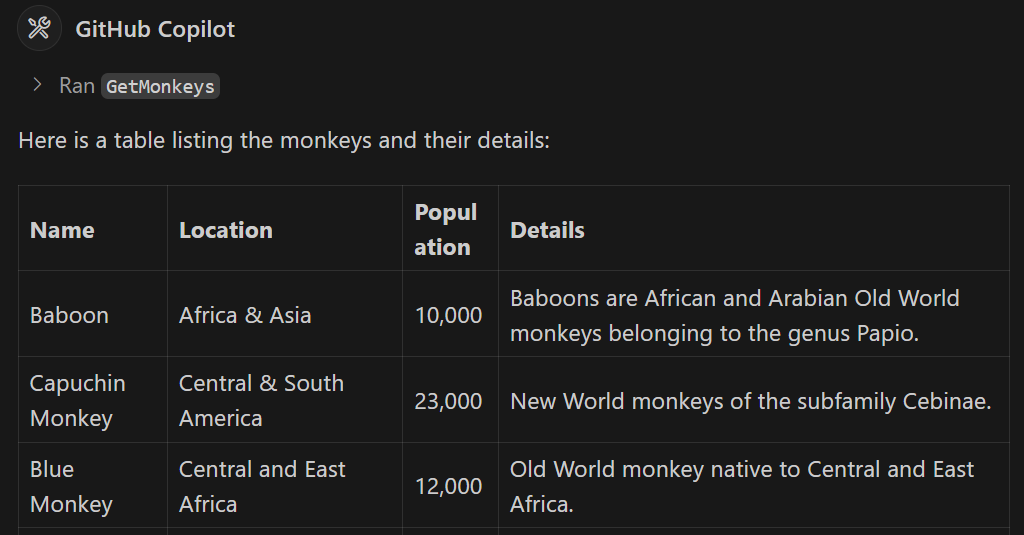This screenshot has height=535, width=1024.
Task: Select the Name column header
Action: click(62, 230)
